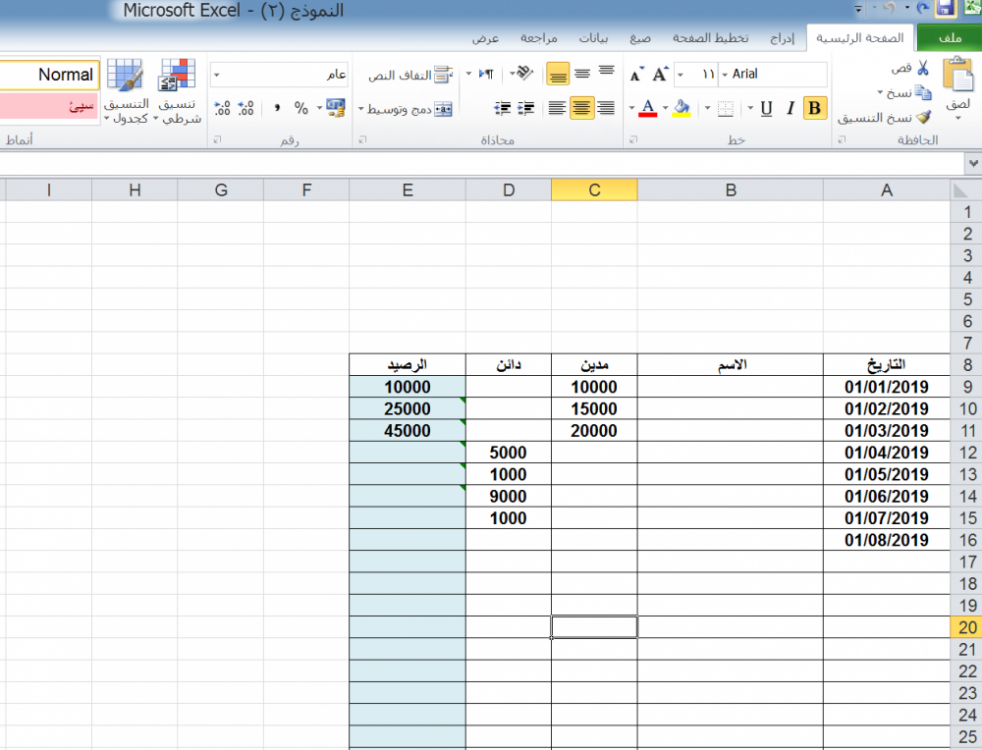Click the comma style icon
Screen dimensions: 982x750
coord(275,108)
